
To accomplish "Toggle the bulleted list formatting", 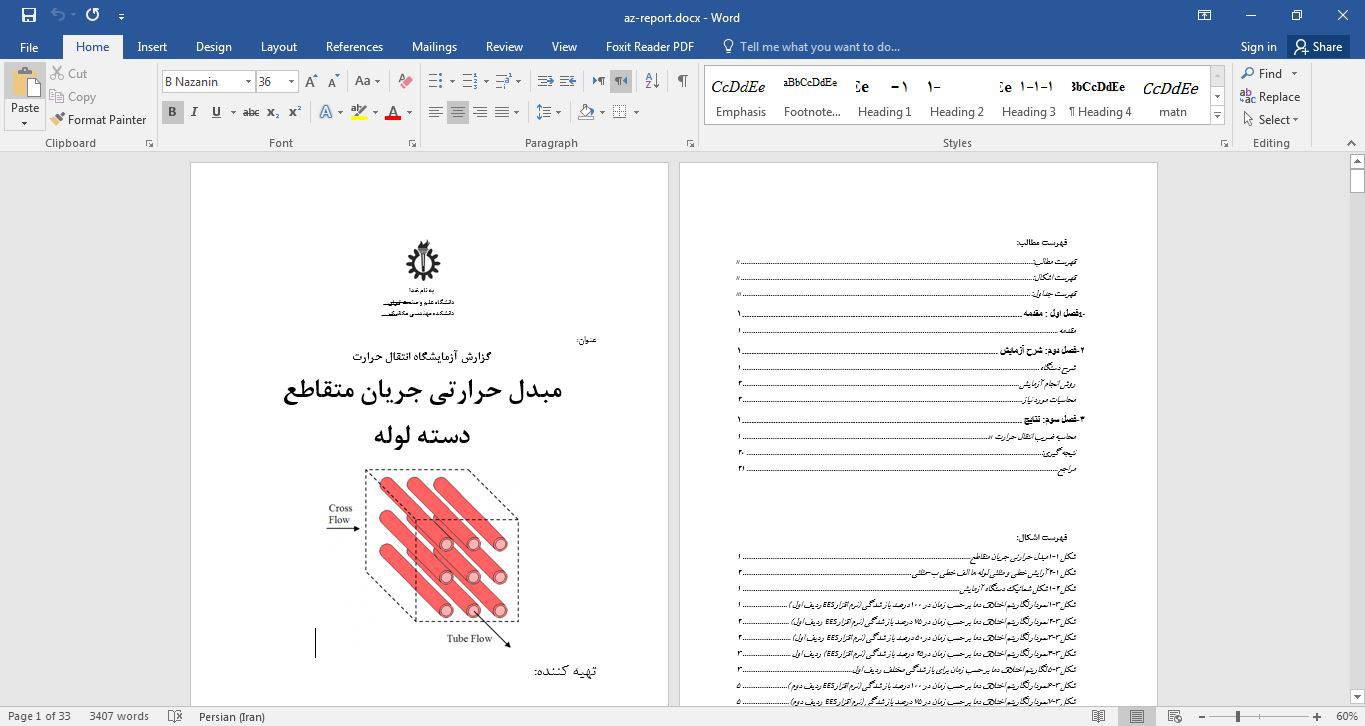I will point(434,80).
